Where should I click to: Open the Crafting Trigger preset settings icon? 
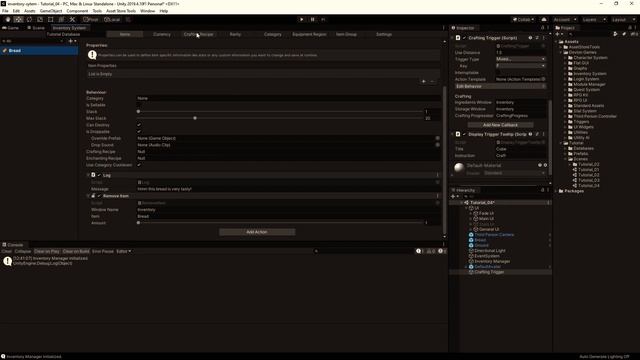(x=537, y=38)
